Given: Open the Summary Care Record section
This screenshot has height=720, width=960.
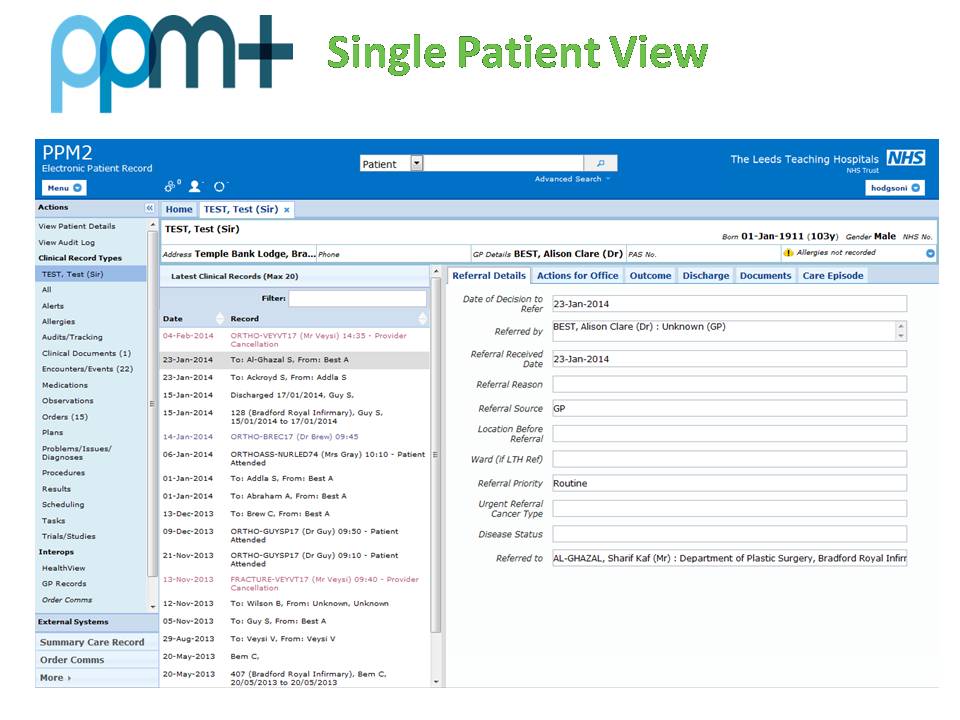Looking at the screenshot, I should pos(95,641).
